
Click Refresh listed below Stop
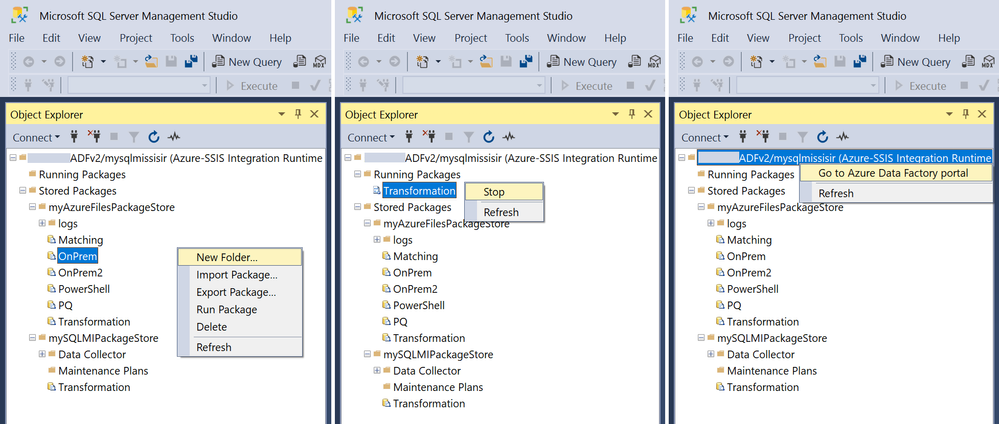503,212
